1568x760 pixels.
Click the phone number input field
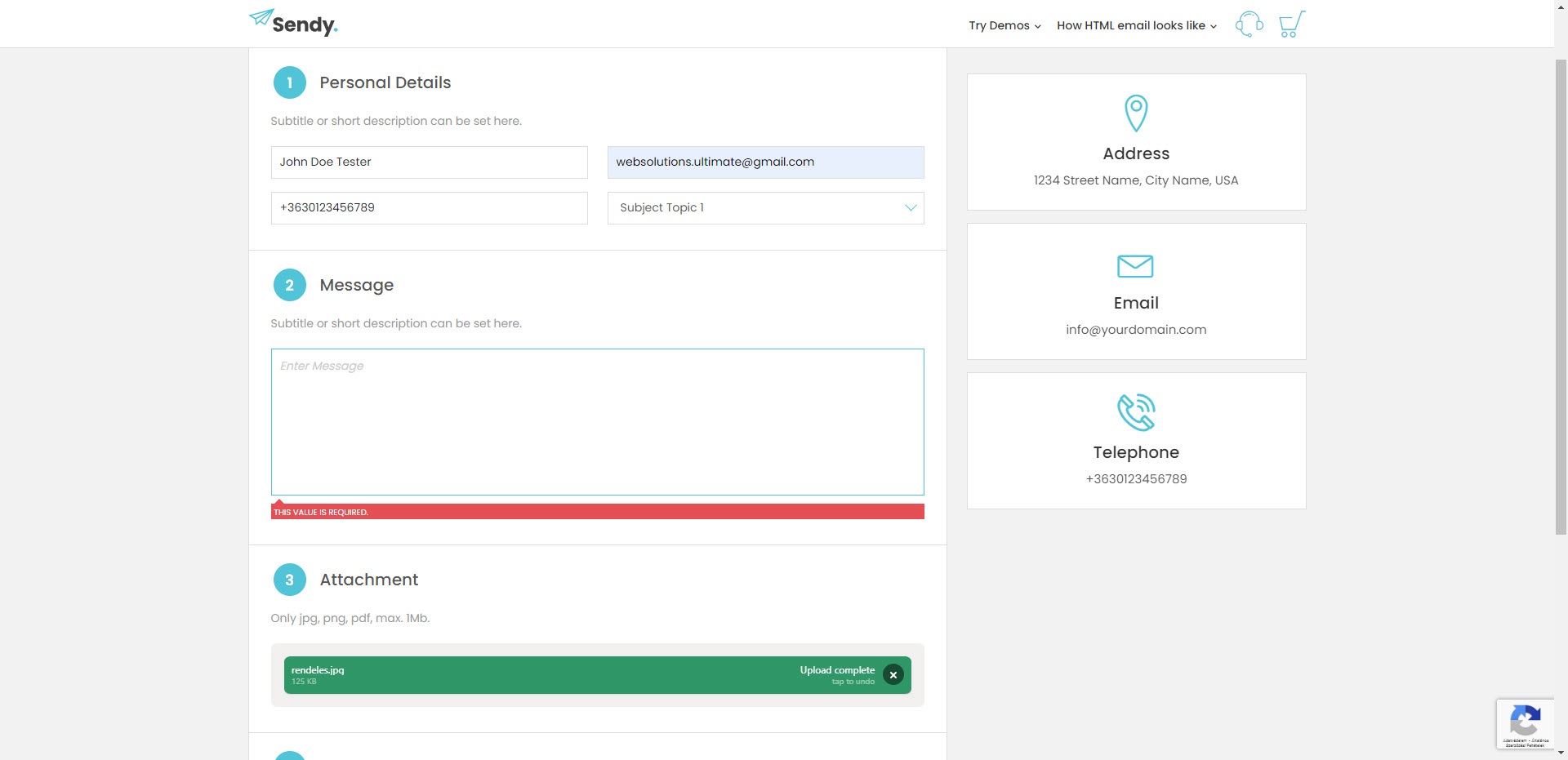pos(430,208)
